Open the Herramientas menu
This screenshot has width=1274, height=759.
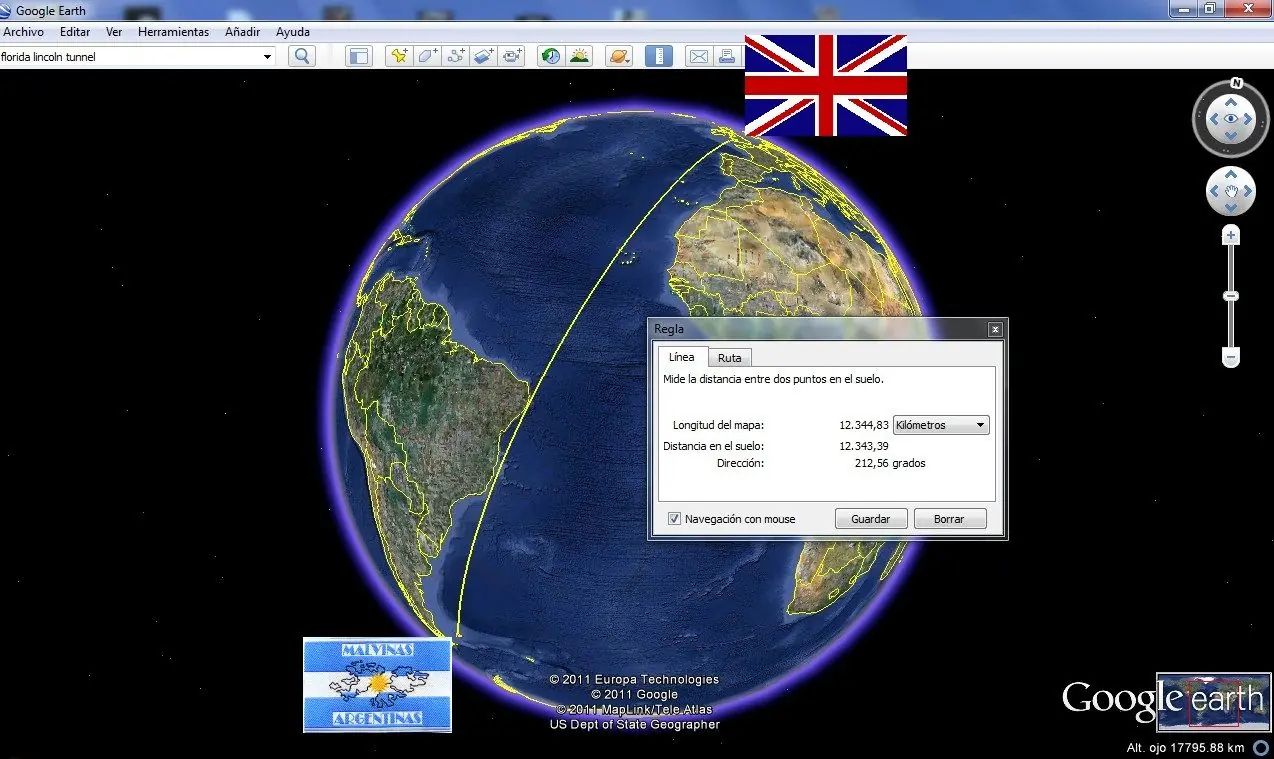click(x=173, y=32)
